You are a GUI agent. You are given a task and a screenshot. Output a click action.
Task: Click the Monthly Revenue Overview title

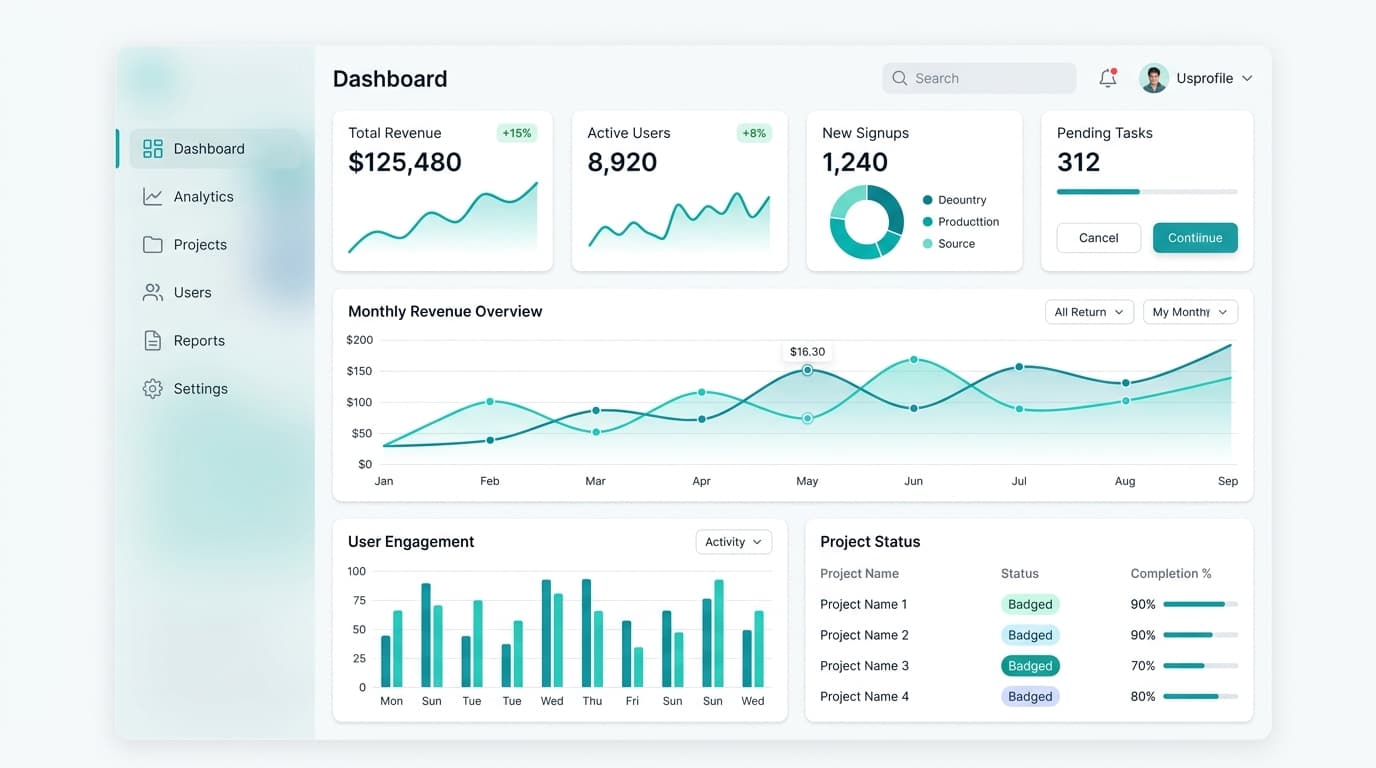pyautogui.click(x=445, y=311)
